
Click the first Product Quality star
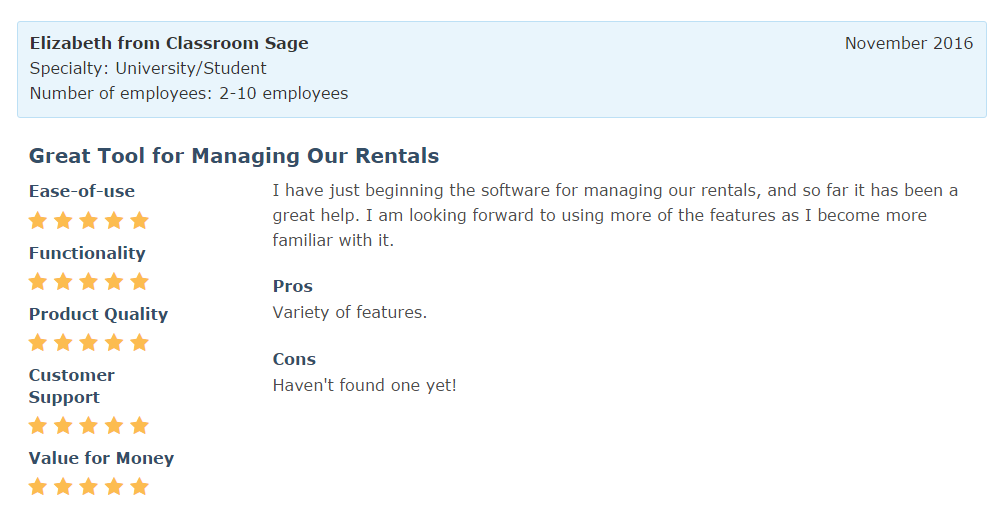[x=38, y=342]
